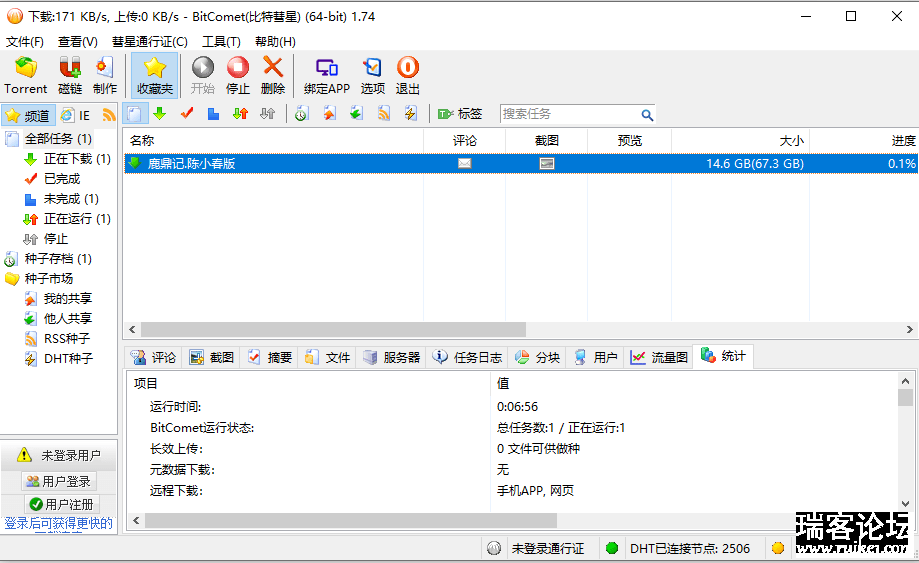The height and width of the screenshot is (563, 919).
Task: Filter completed tasks via red checkmark icon
Action: coord(187,114)
